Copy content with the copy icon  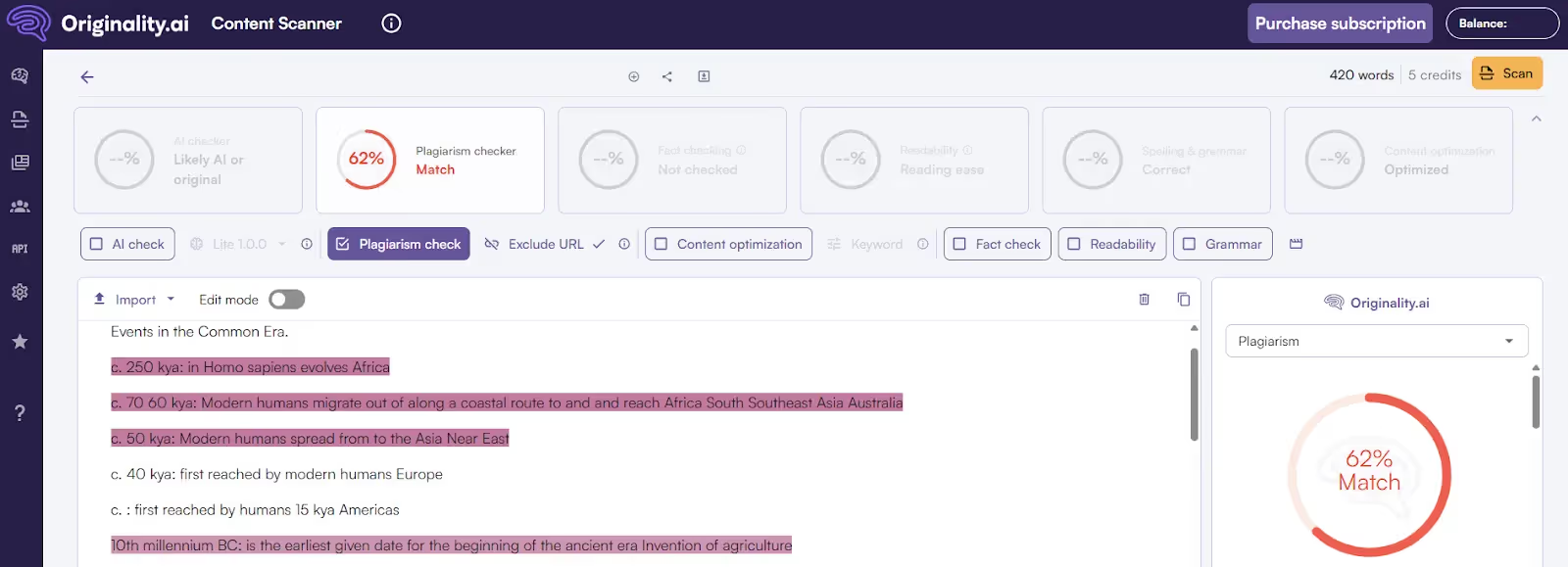click(x=1183, y=300)
